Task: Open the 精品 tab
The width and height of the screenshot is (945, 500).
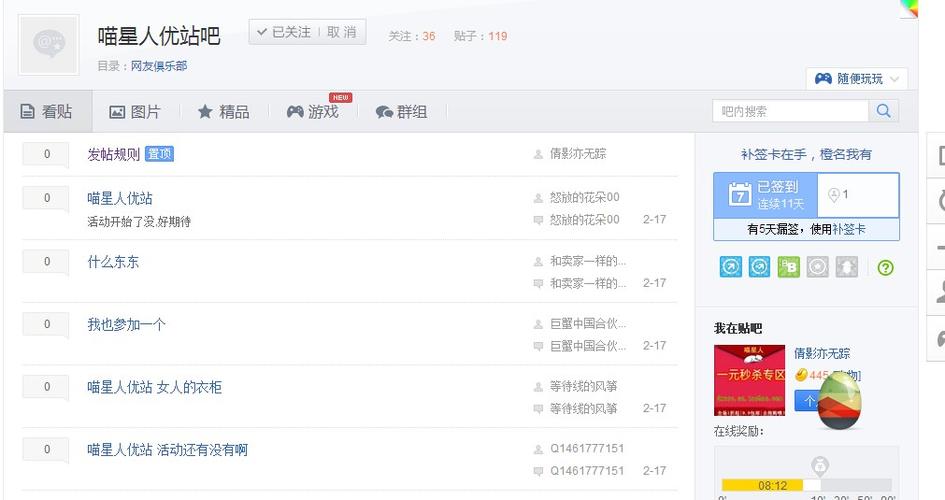Action: [x=224, y=111]
